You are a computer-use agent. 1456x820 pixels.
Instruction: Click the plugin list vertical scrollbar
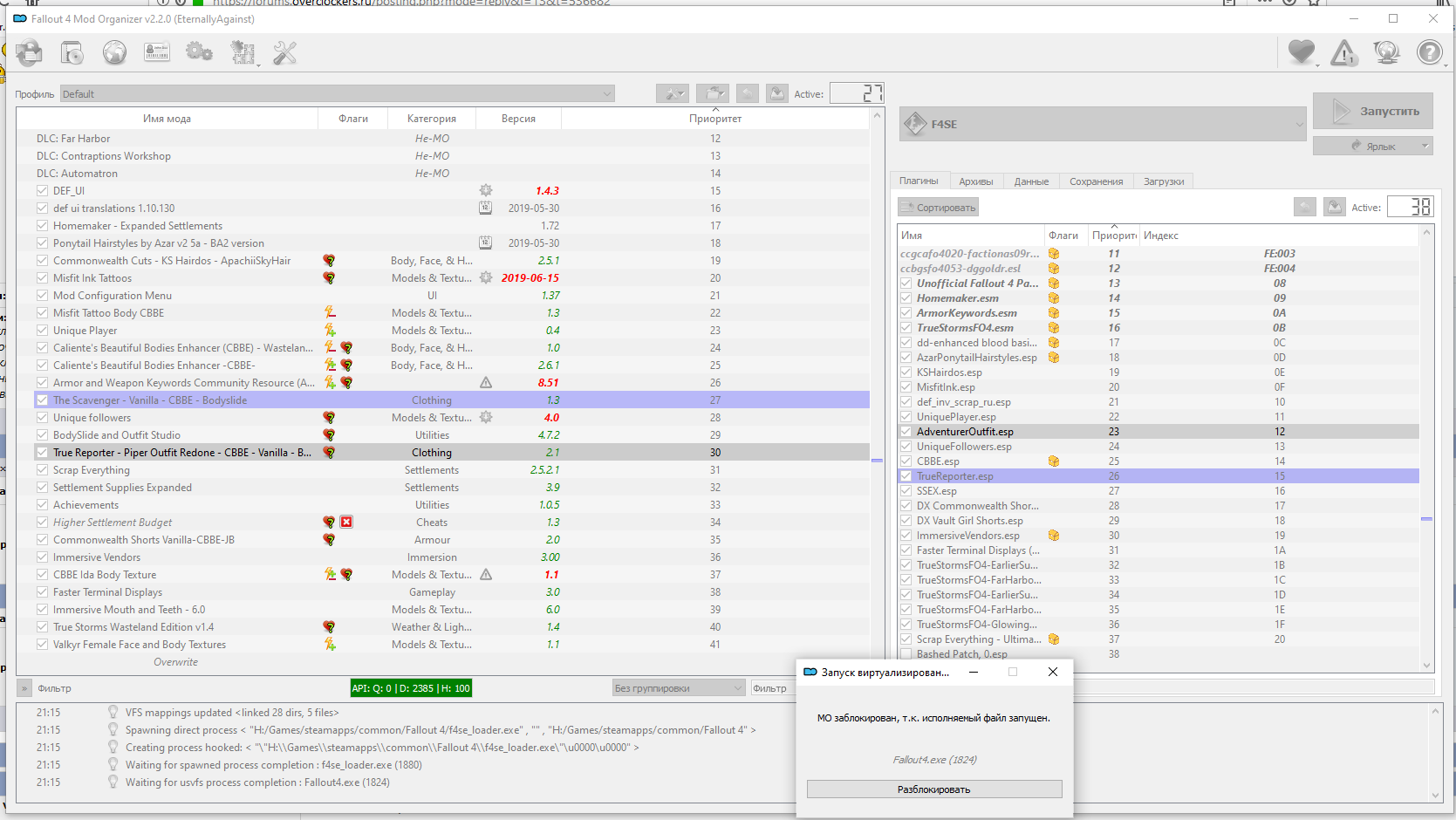tap(1427, 448)
